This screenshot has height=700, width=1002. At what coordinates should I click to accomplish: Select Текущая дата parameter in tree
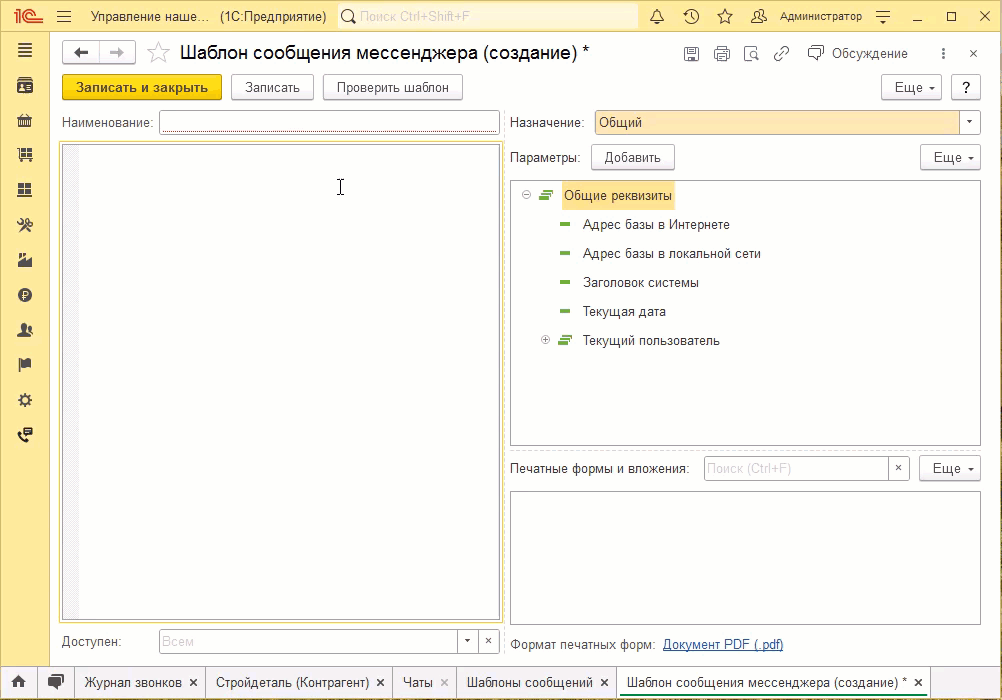[x=624, y=311]
